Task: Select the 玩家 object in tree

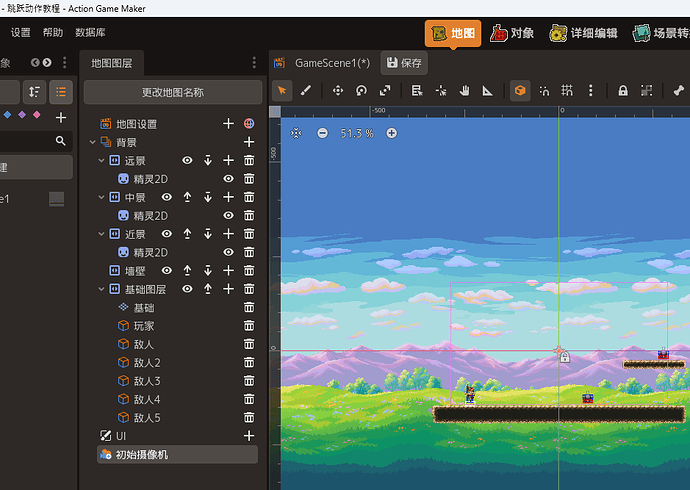Action: [x=144, y=326]
